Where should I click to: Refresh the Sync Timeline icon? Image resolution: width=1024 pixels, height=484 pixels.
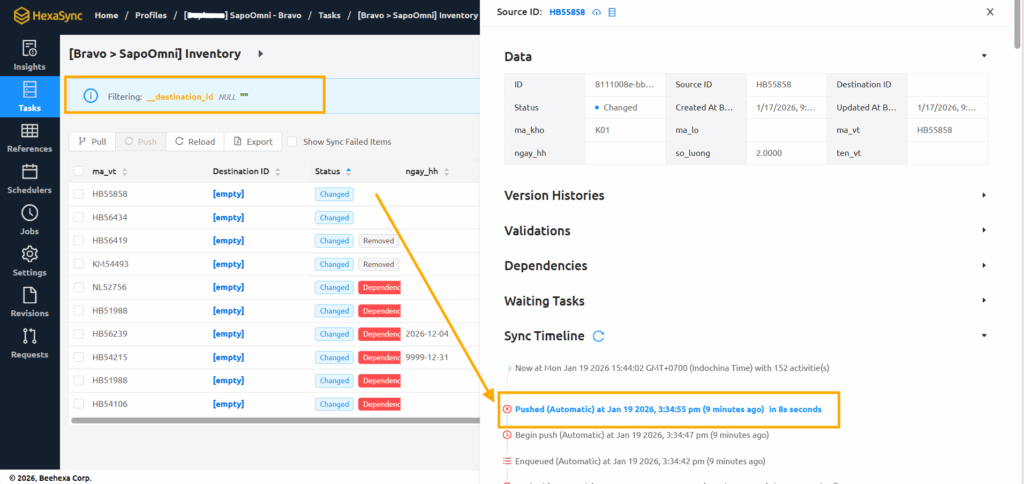[x=599, y=336]
